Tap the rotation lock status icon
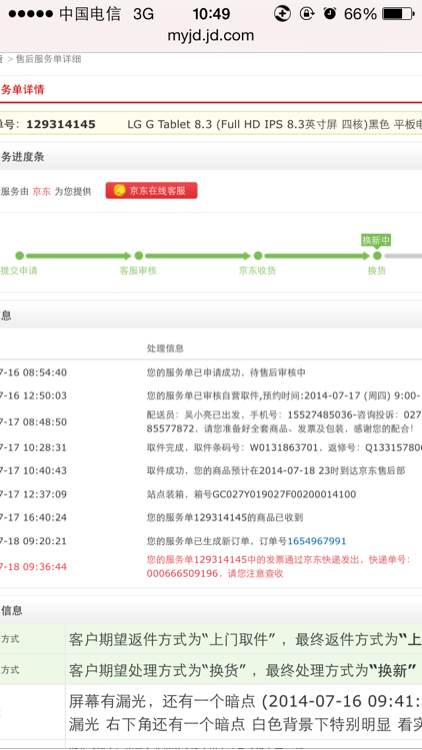 [307, 14]
